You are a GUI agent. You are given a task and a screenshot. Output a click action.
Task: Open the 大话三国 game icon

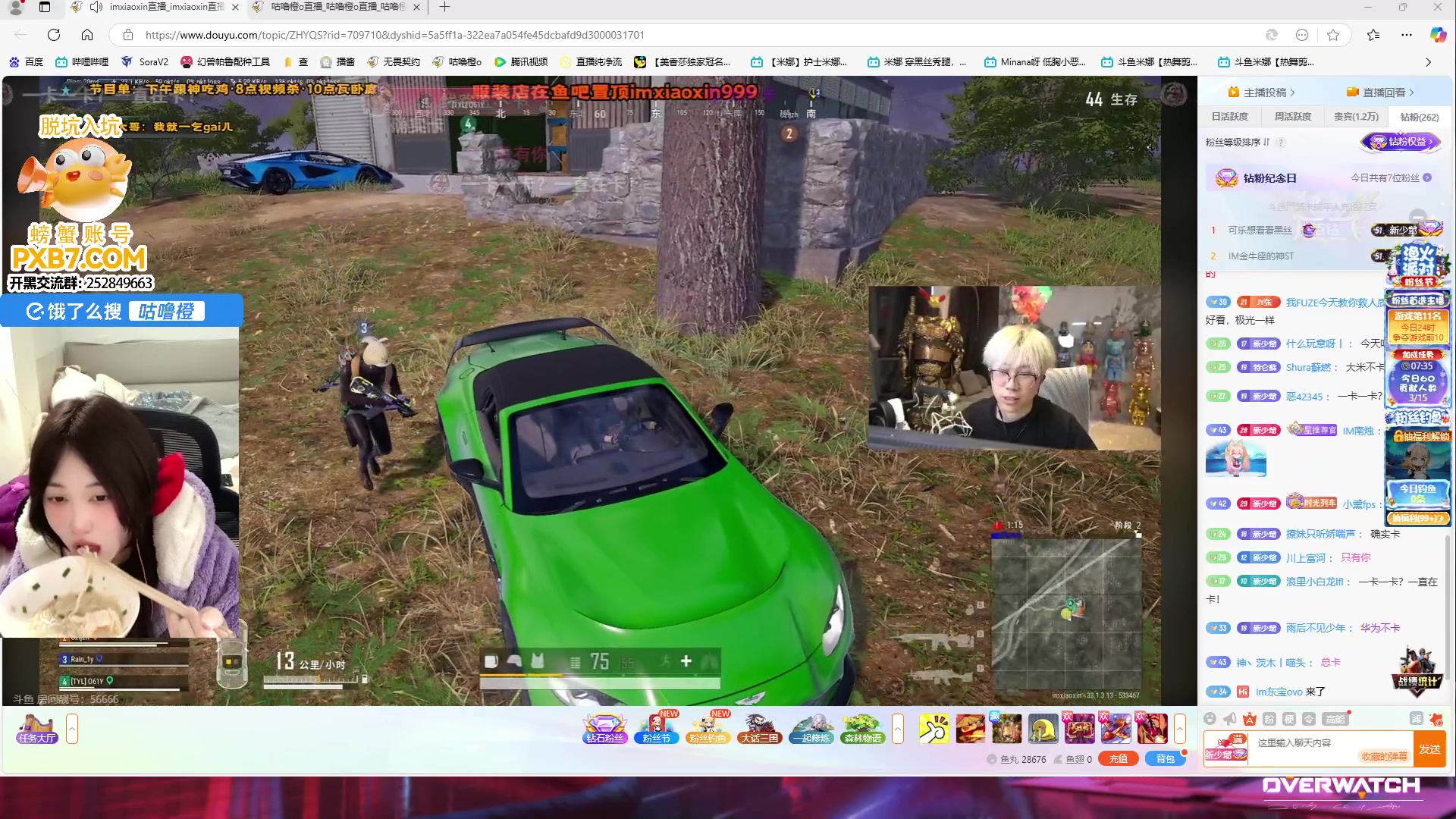(x=759, y=729)
